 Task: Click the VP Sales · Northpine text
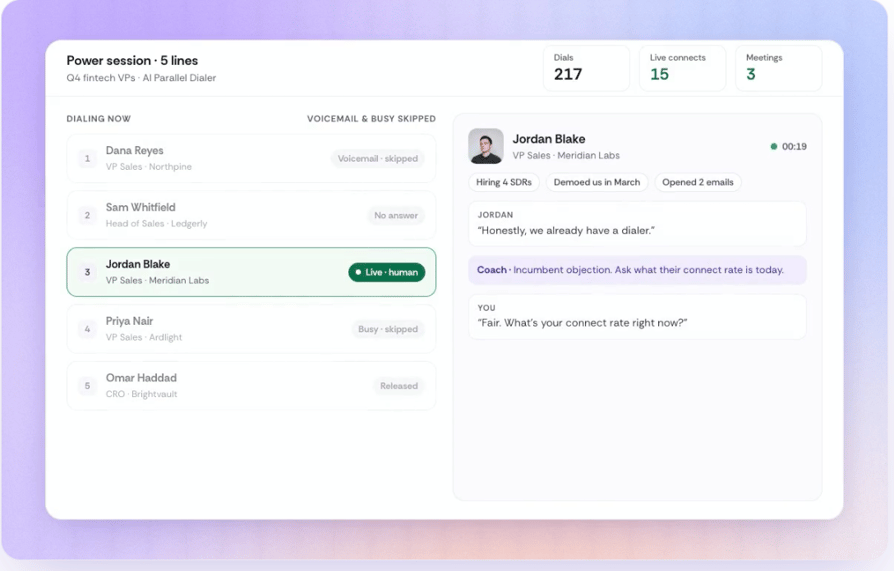coord(148,167)
